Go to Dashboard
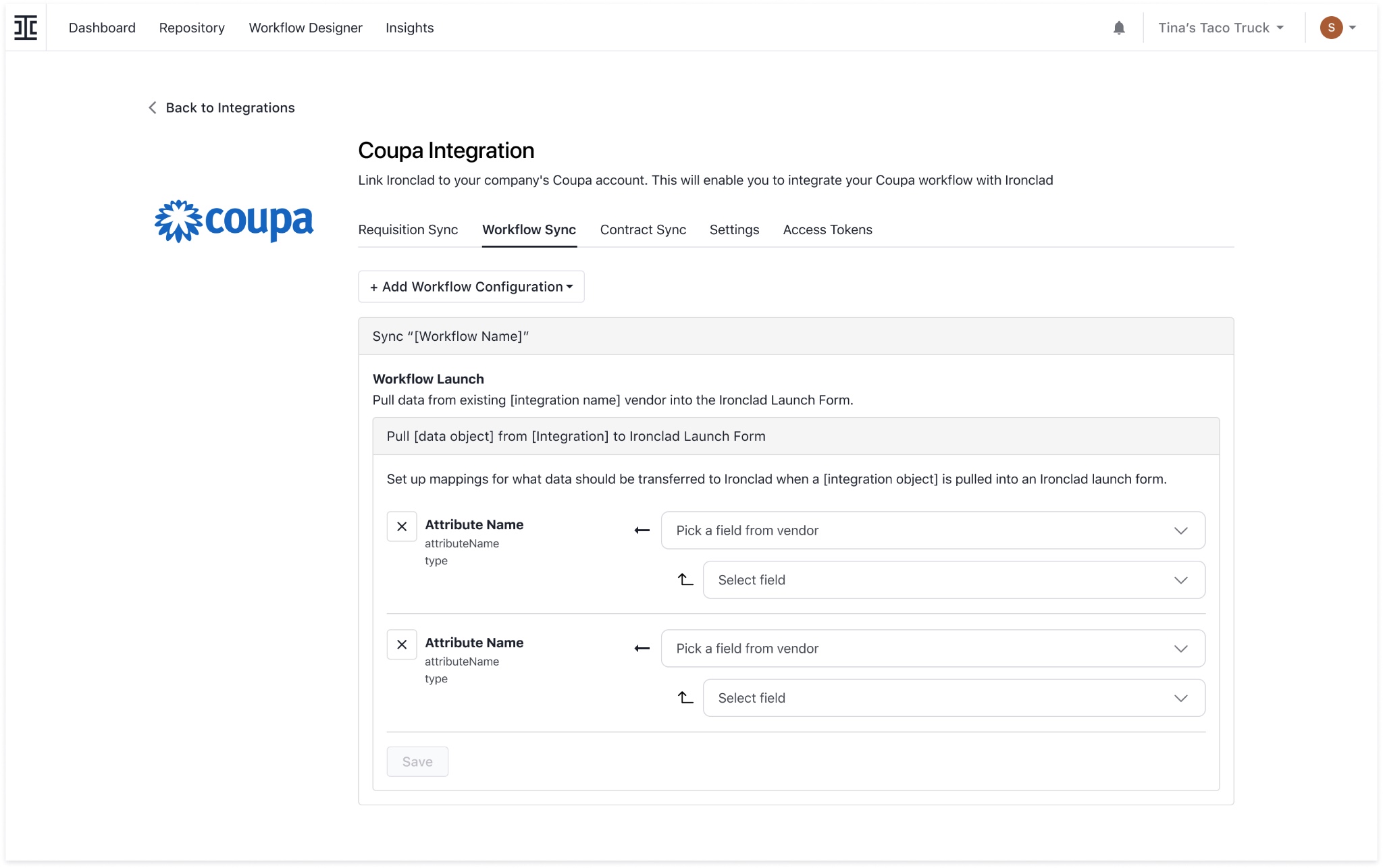 (102, 28)
